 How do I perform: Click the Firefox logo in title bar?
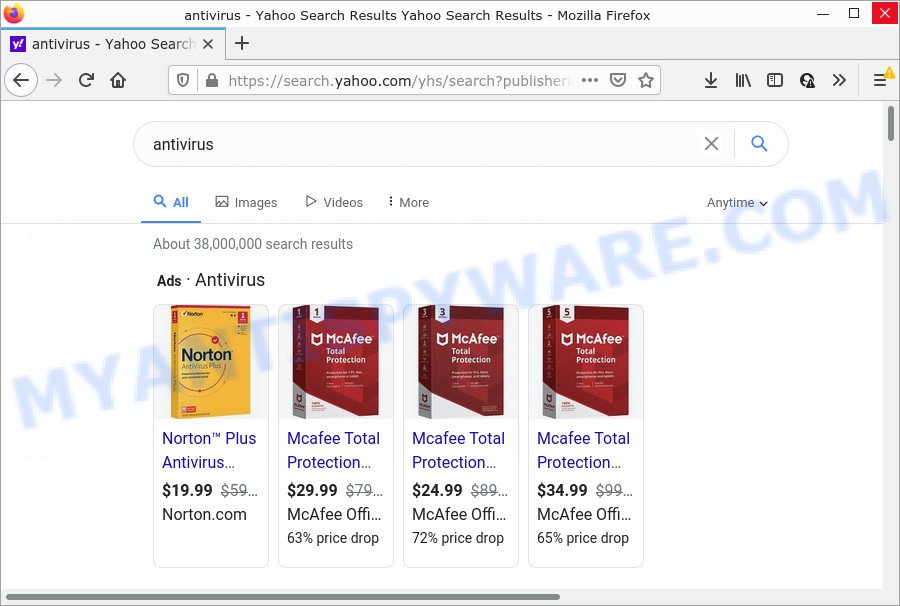point(14,13)
